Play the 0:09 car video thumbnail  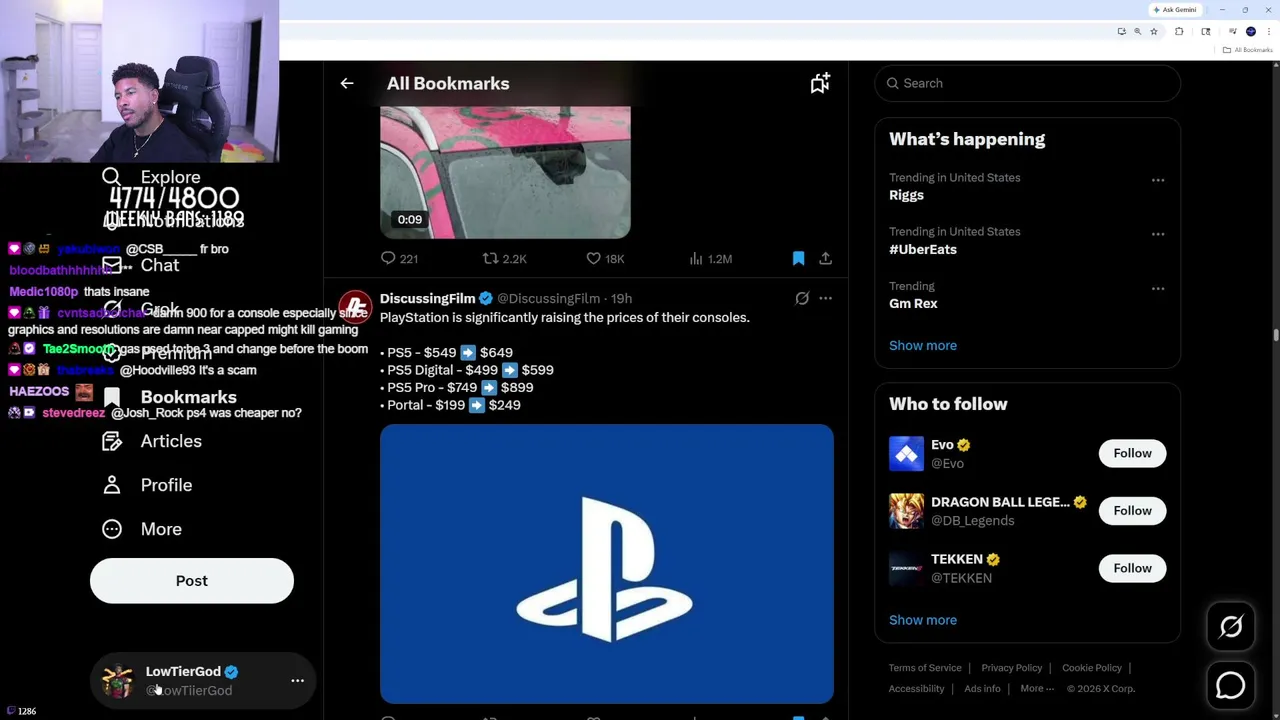(505, 172)
